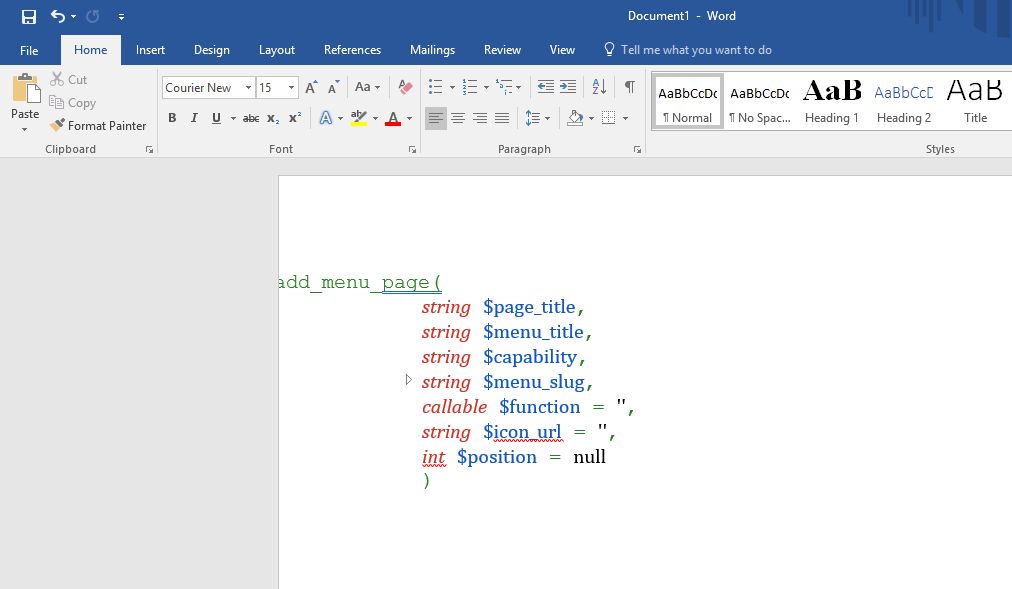The height and width of the screenshot is (589, 1012).
Task: Apply red font color
Action: tap(392, 118)
